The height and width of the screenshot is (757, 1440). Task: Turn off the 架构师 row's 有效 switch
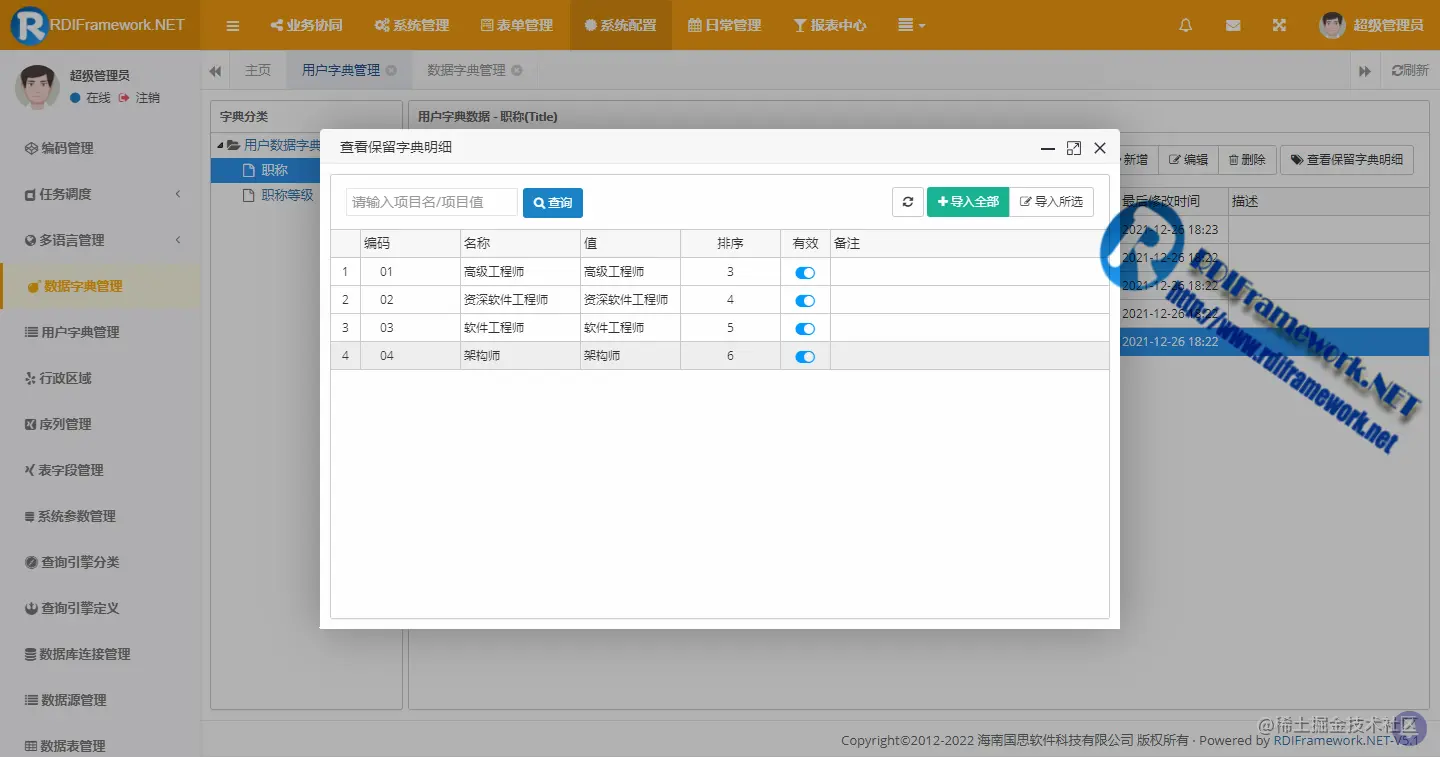[805, 355]
